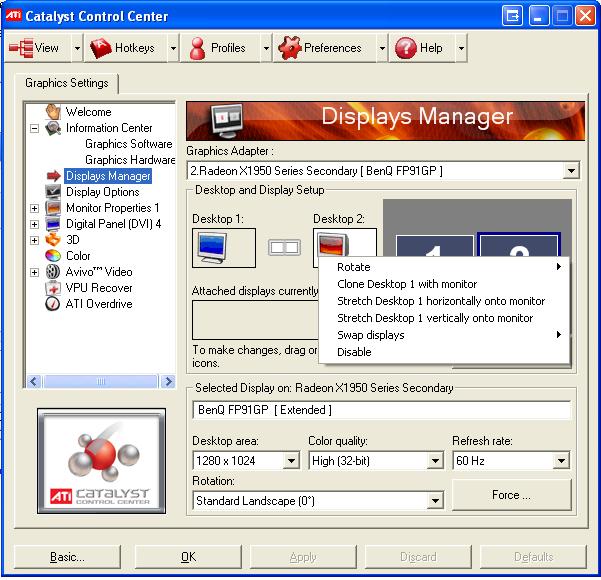Open the Desktop area resolution dropdown

[x=292, y=461]
